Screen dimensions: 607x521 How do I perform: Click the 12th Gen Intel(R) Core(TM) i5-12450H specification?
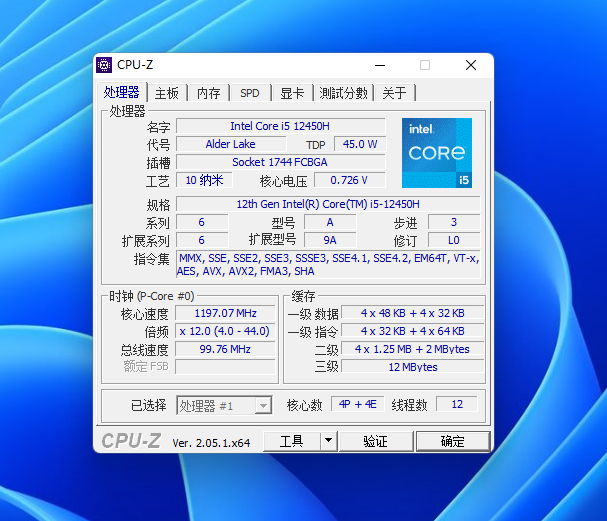click(328, 204)
